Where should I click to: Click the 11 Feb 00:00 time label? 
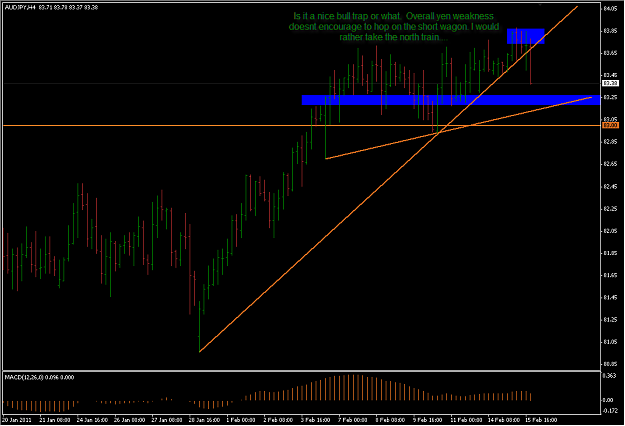click(466, 420)
